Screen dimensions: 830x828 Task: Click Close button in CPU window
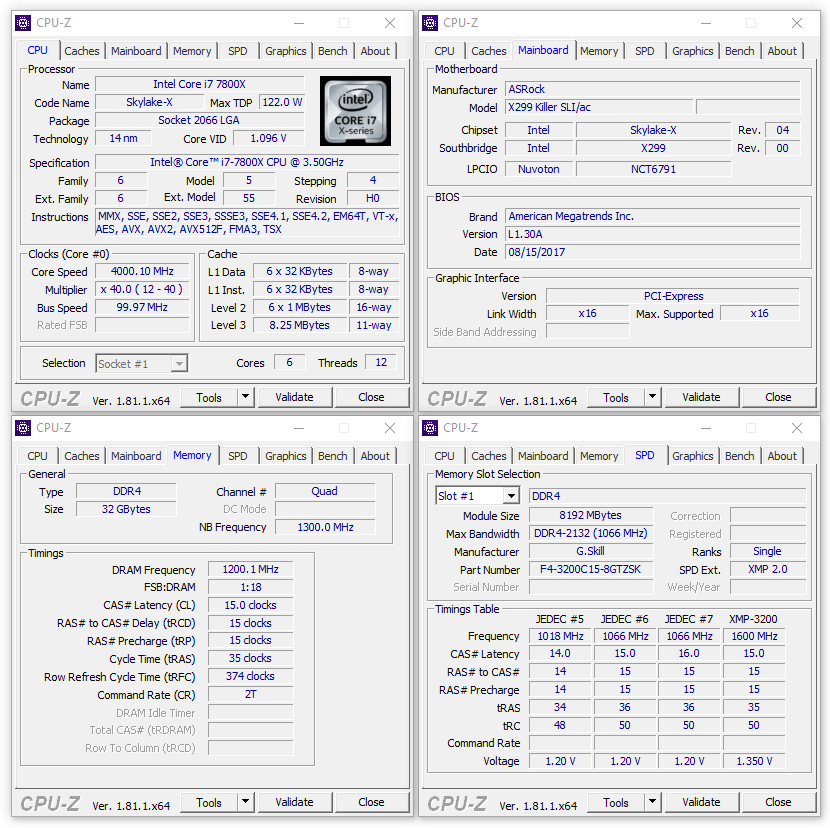click(x=371, y=397)
